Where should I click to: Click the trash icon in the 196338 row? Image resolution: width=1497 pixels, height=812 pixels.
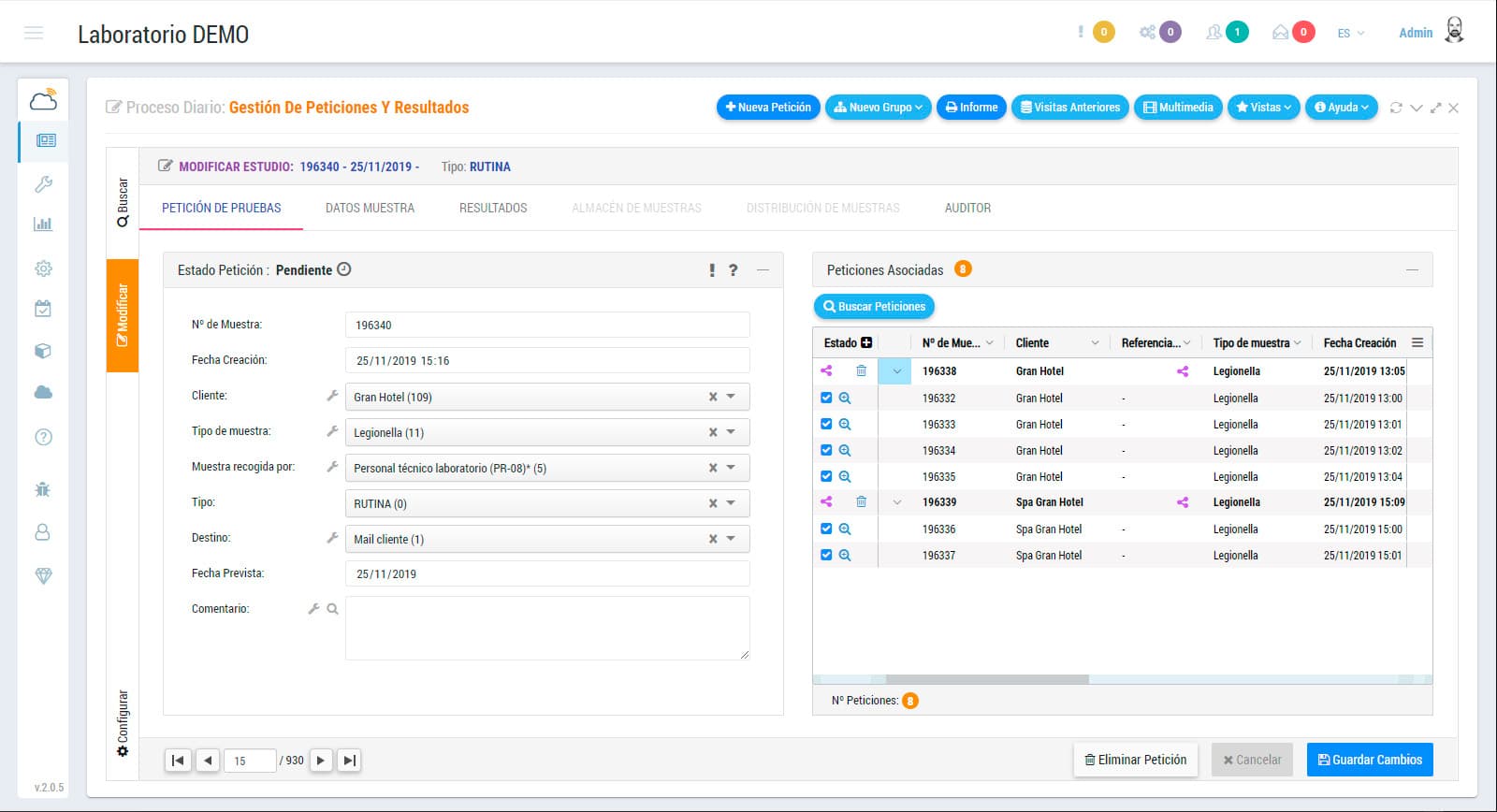pos(861,370)
